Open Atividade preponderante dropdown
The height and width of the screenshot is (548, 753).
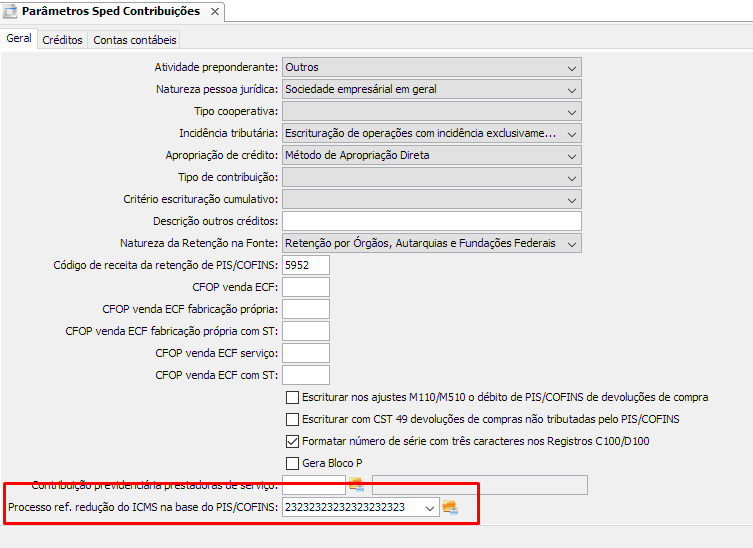[572, 67]
